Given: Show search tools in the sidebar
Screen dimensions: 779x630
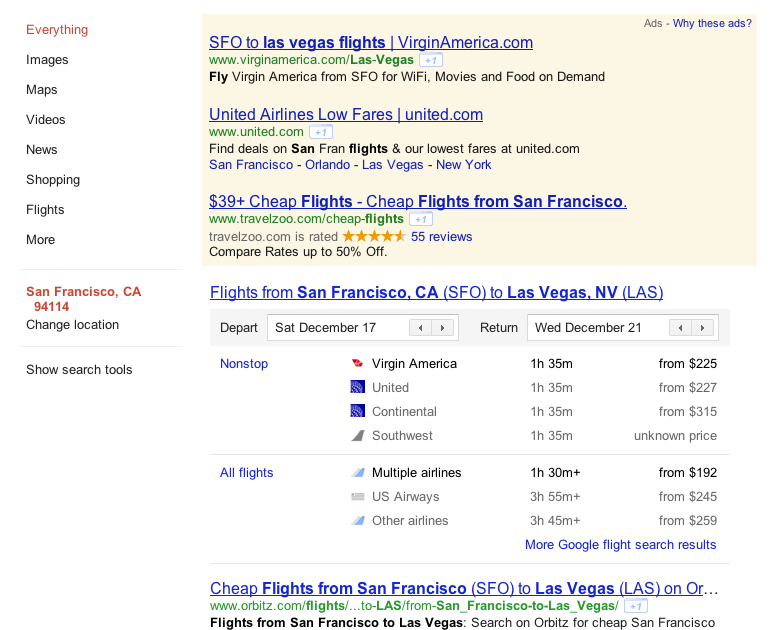Looking at the screenshot, I should pos(79,370).
